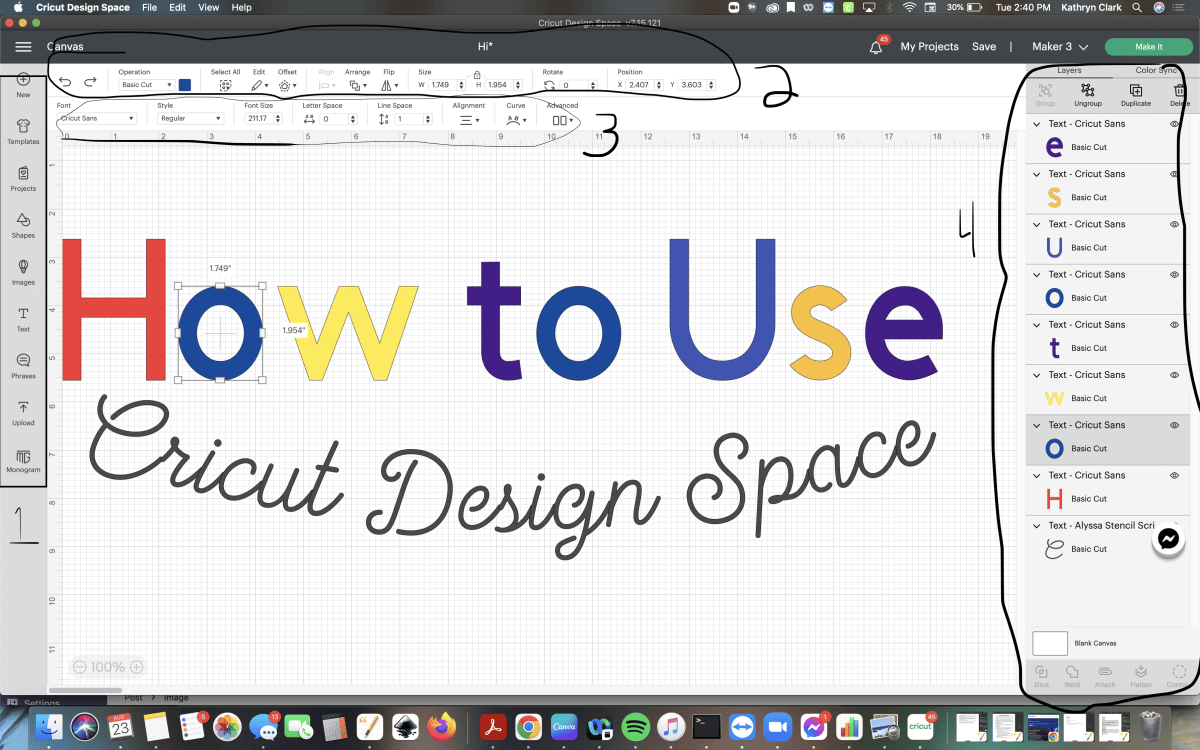Open the View menu in menu bar
The height and width of the screenshot is (750, 1200).
pos(208,7)
